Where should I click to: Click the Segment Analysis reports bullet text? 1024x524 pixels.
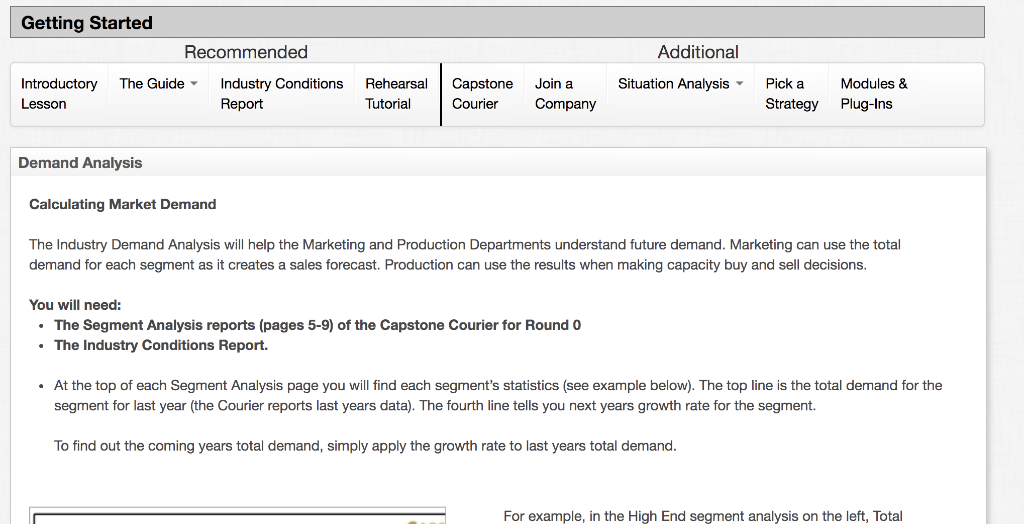pos(317,325)
